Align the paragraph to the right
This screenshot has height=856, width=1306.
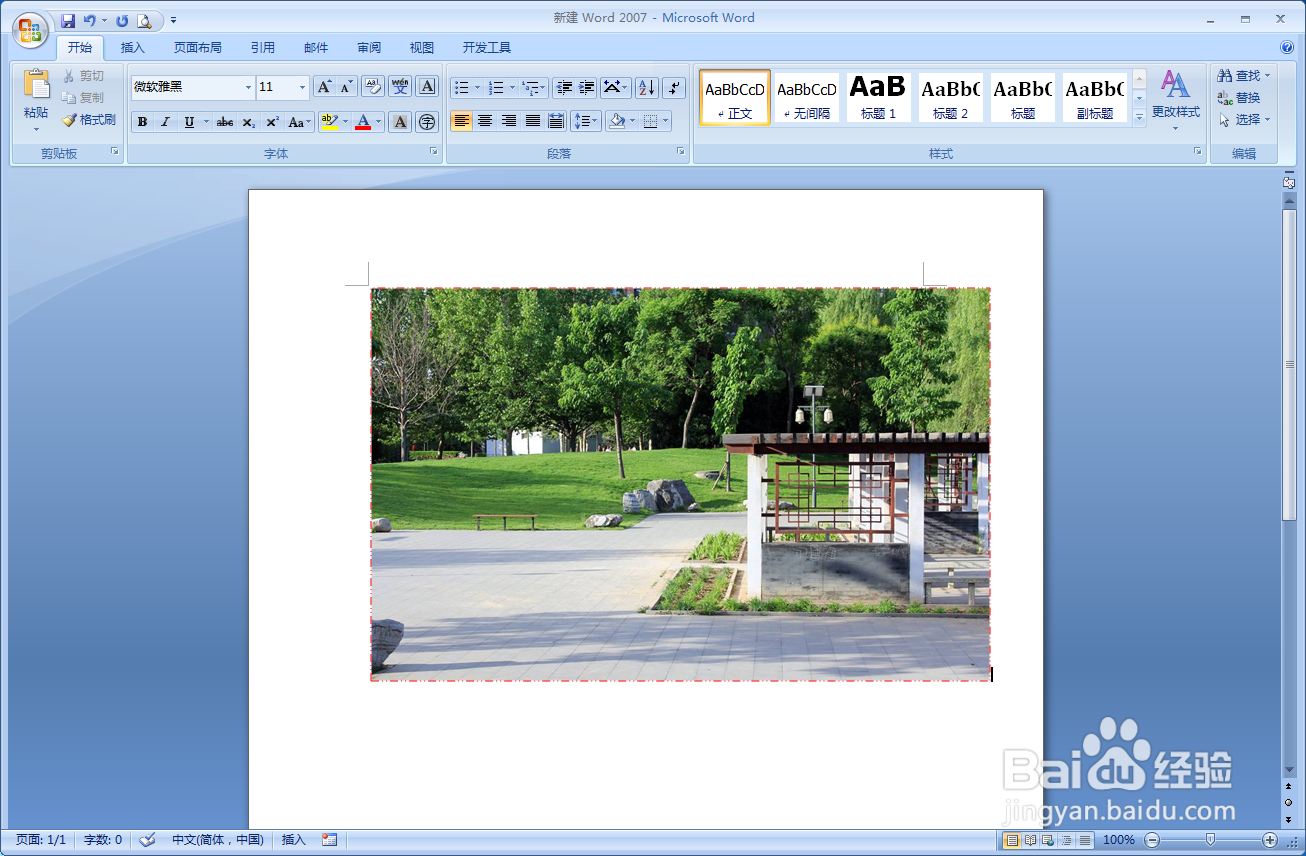(509, 121)
